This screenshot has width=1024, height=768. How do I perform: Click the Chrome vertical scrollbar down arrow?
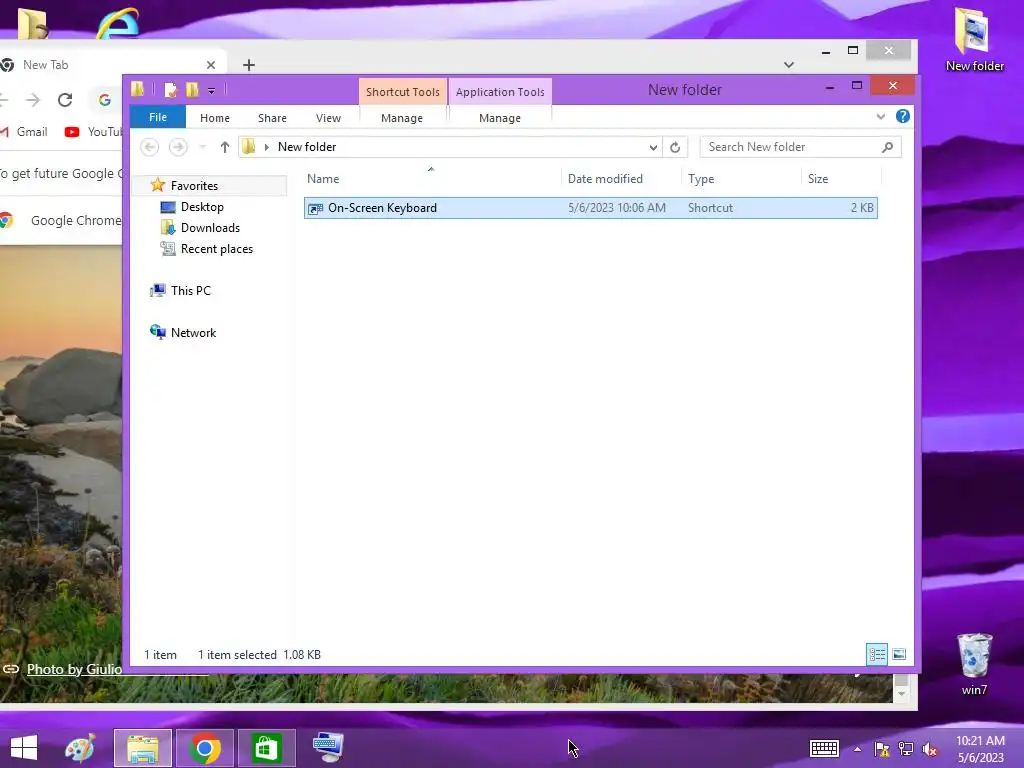point(902,694)
